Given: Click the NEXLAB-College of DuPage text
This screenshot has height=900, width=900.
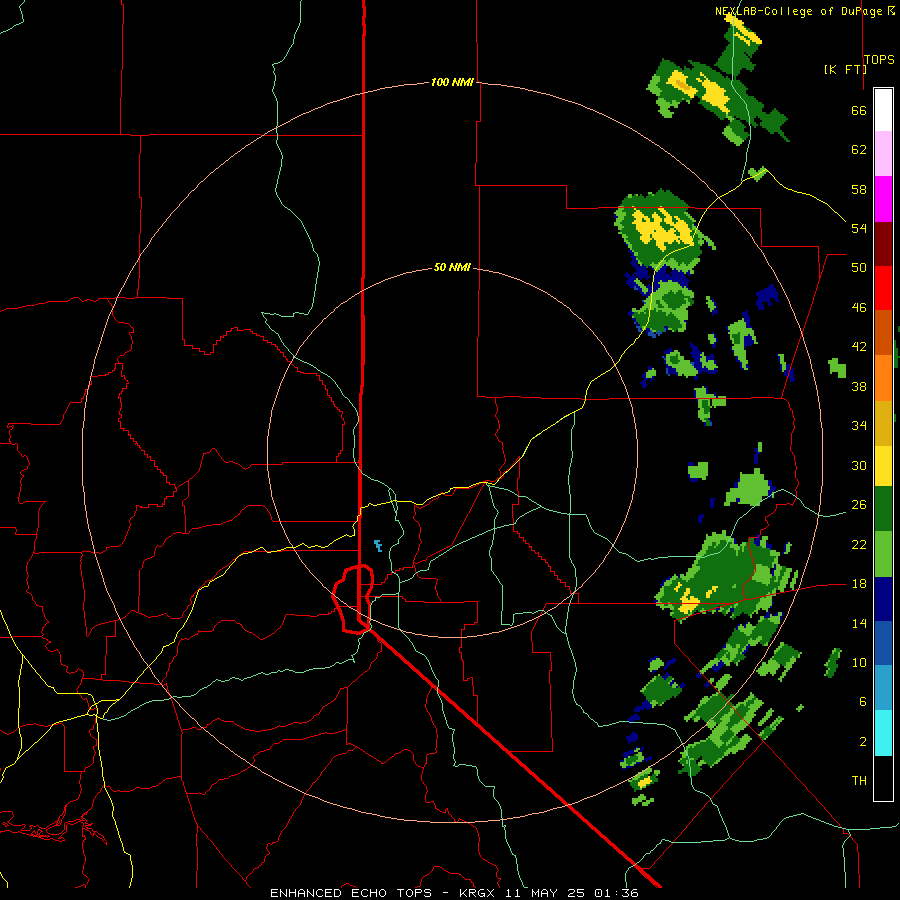Looking at the screenshot, I should [798, 11].
